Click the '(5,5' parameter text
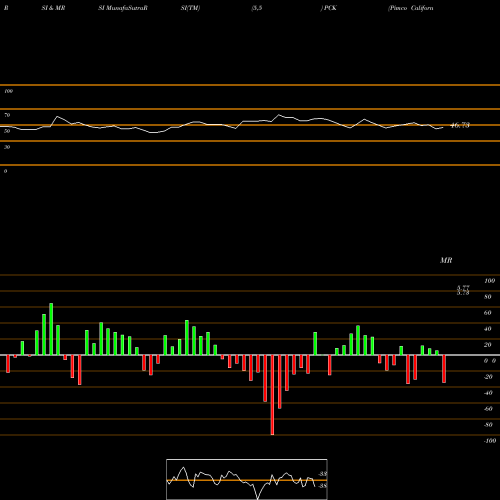This screenshot has width=500, height=500. pyautogui.click(x=257, y=8)
